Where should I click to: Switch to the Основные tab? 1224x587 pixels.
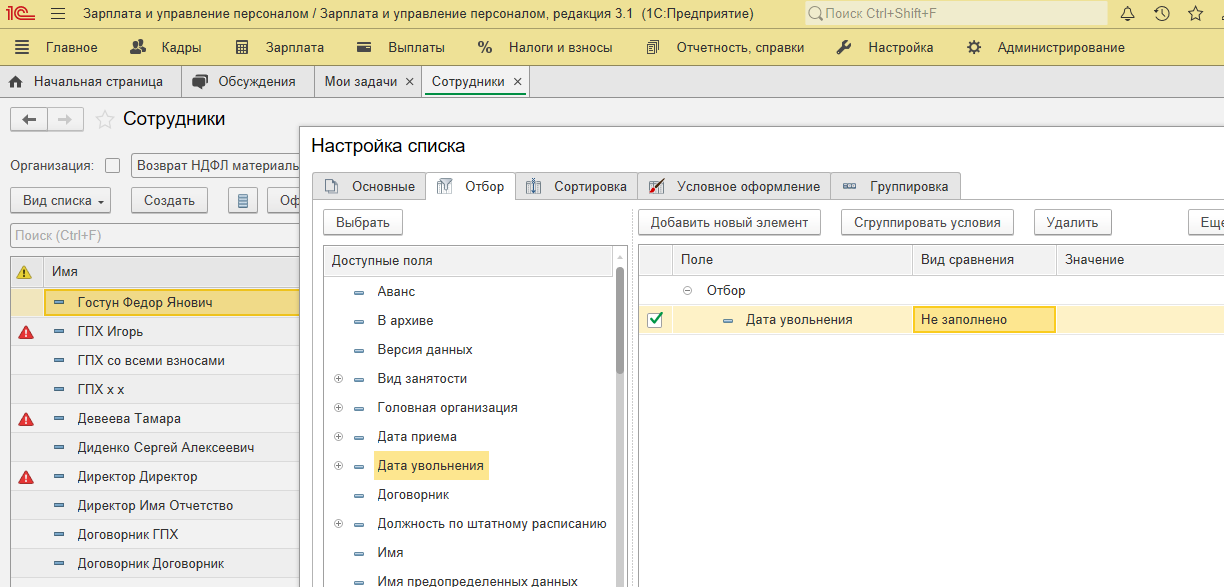[369, 186]
